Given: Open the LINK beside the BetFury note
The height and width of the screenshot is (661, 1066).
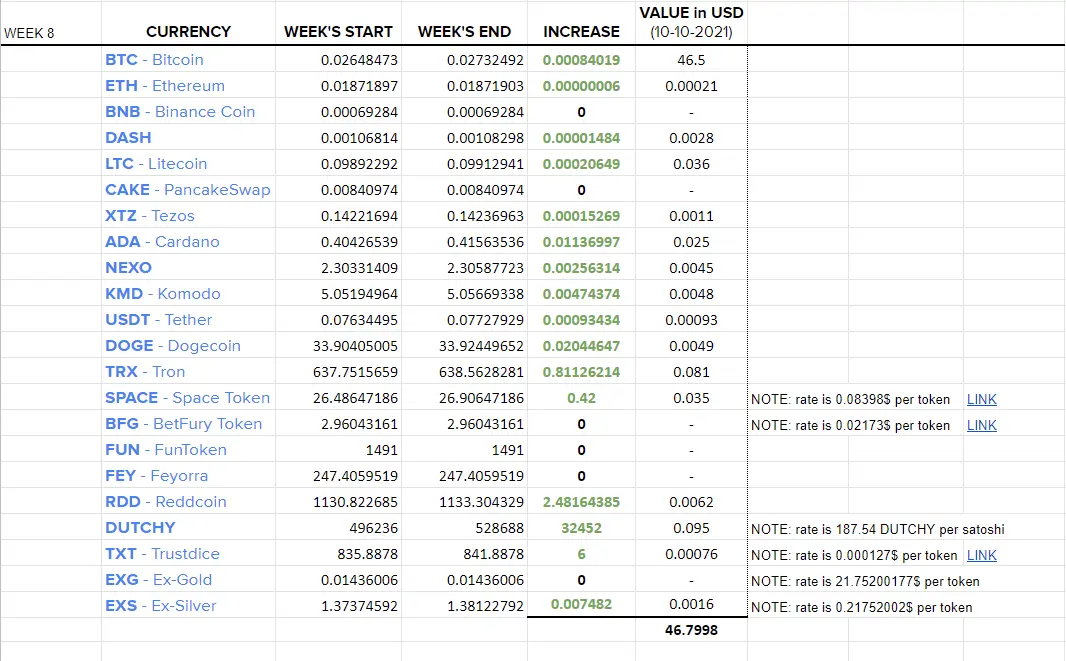Looking at the screenshot, I should point(982,425).
